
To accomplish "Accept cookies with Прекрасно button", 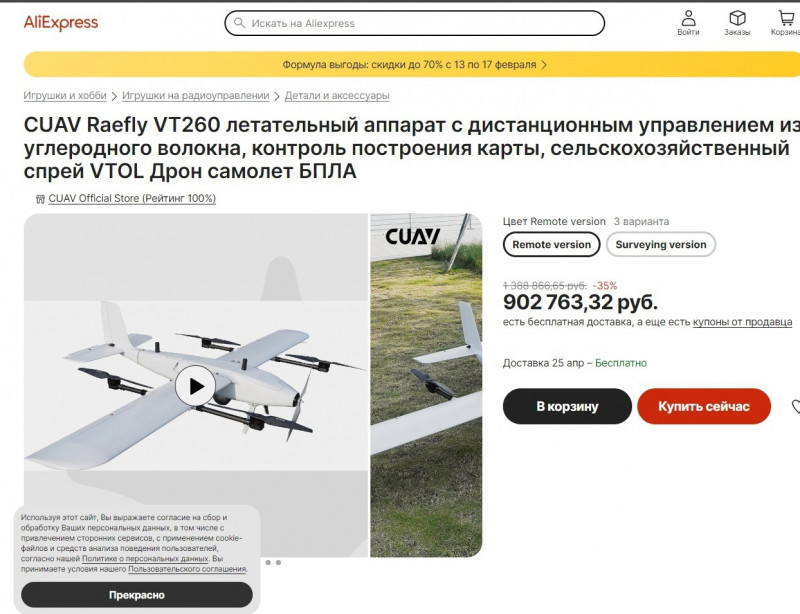I will click(137, 595).
